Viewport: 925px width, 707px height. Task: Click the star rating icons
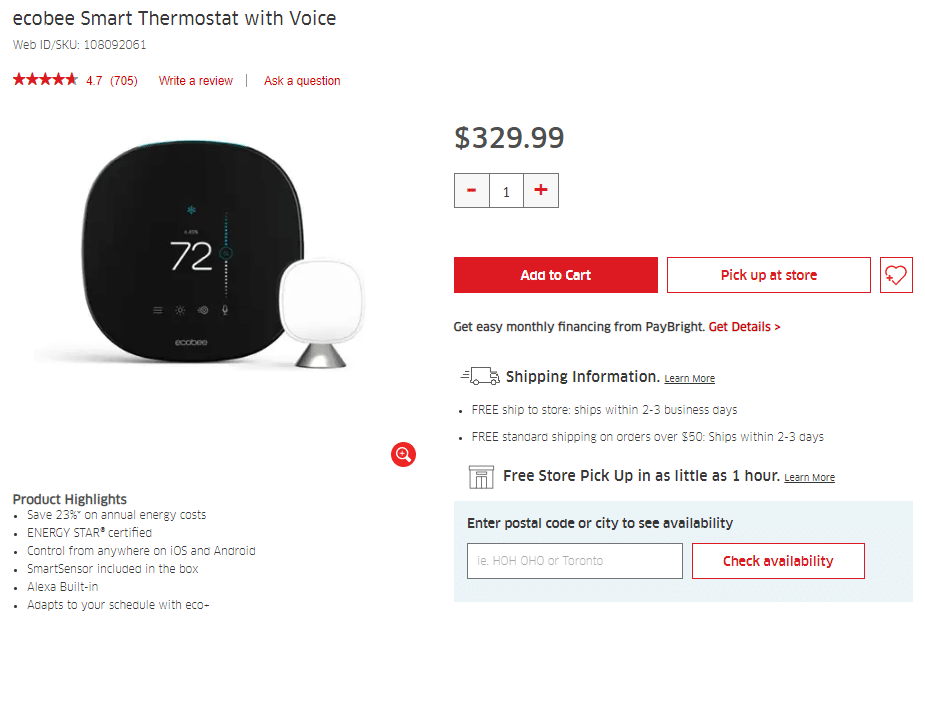tap(45, 80)
